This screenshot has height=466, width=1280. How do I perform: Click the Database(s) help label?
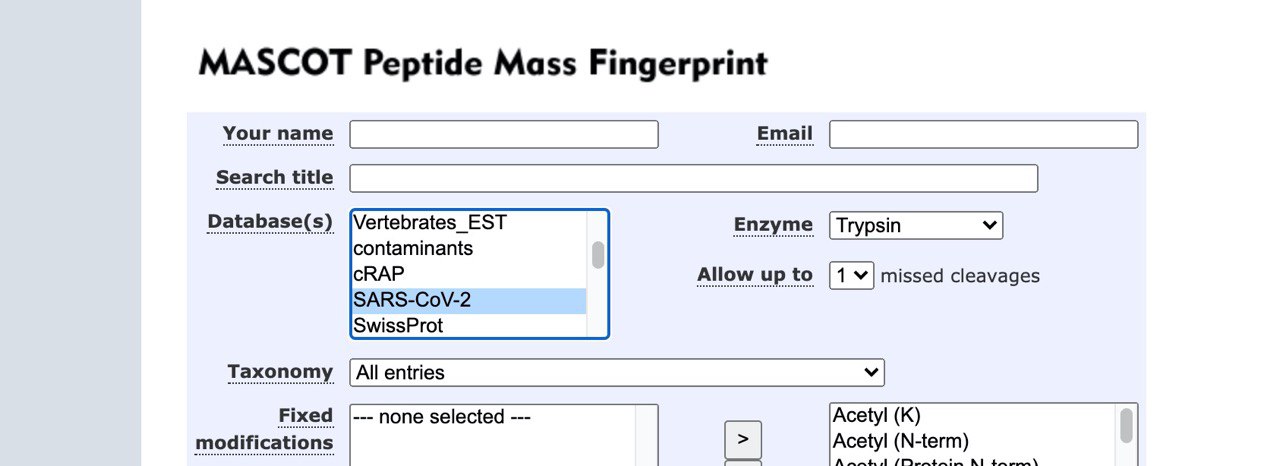point(270,222)
